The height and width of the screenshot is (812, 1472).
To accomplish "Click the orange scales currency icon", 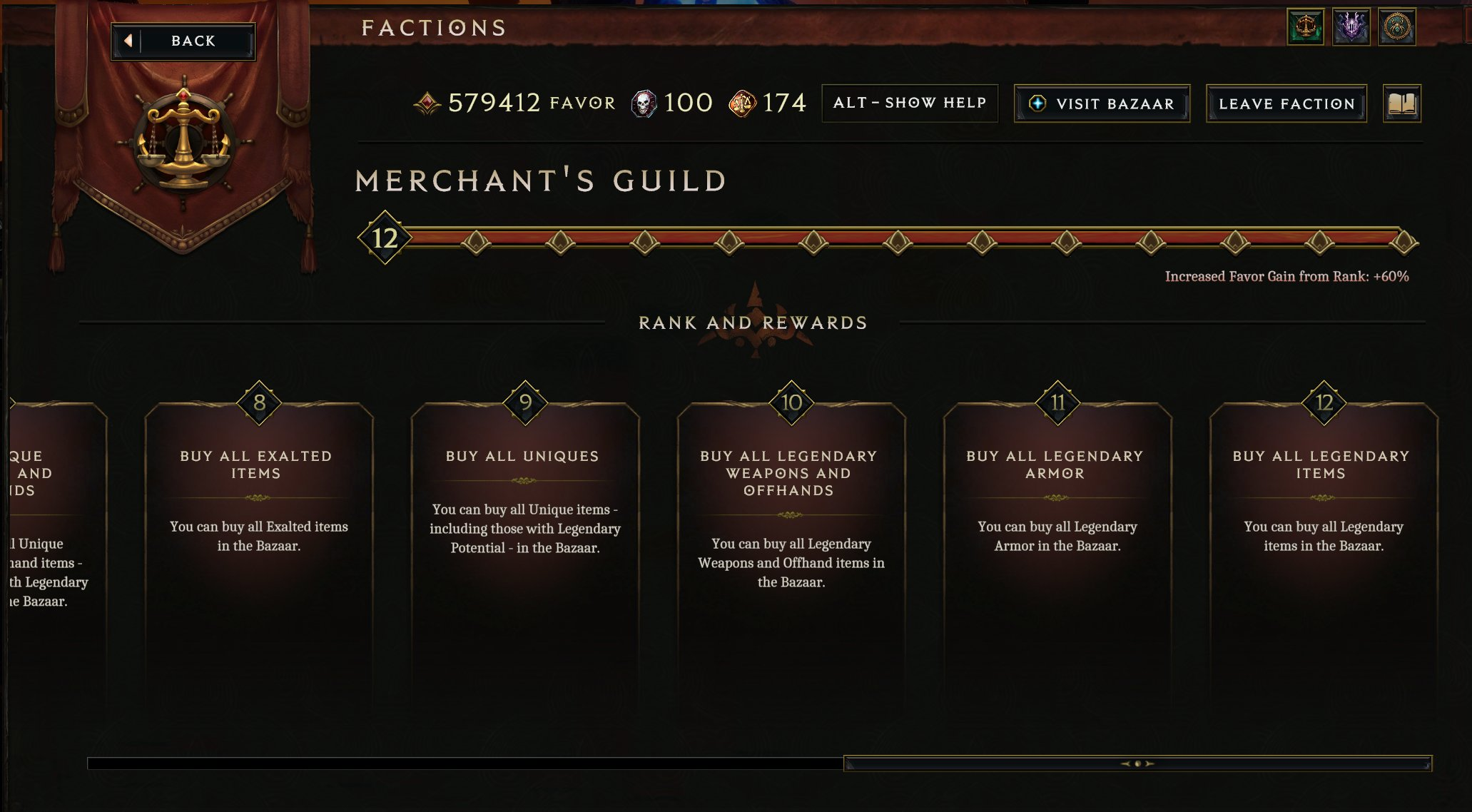I will [x=742, y=104].
